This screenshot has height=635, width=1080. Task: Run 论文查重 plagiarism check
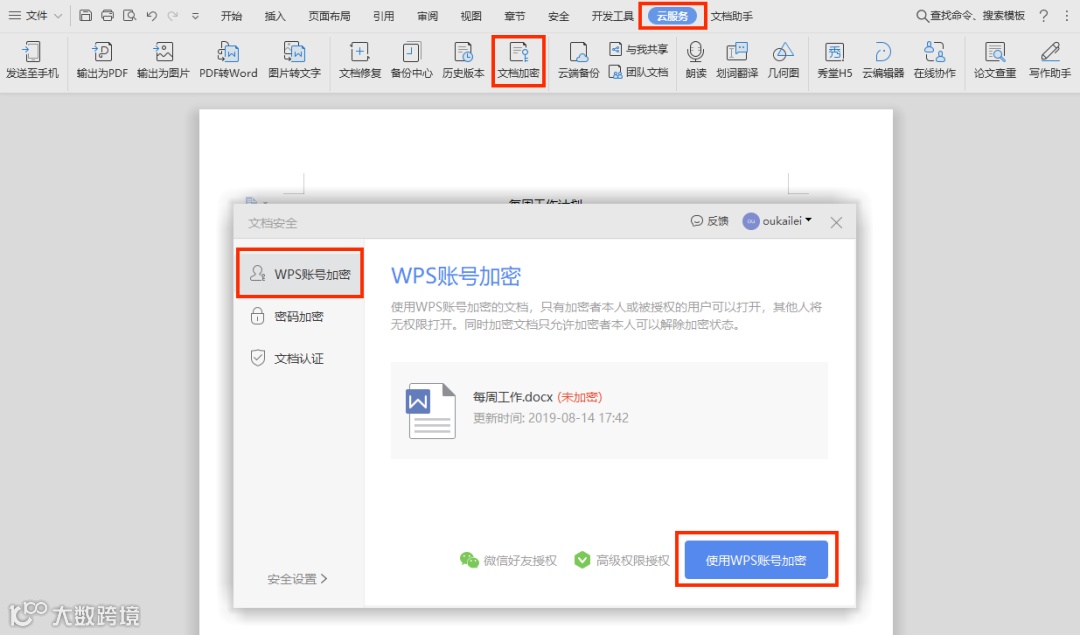pos(995,59)
